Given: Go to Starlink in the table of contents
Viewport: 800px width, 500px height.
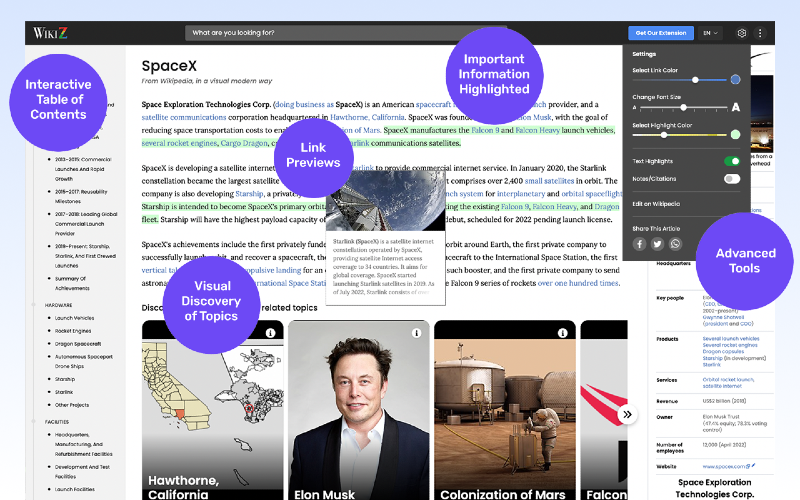Looking at the screenshot, I should [x=64, y=392].
